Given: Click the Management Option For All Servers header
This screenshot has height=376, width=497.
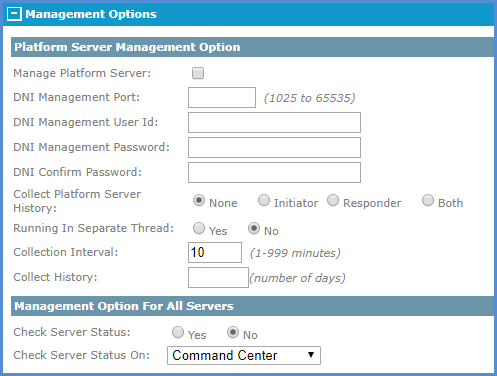Looking at the screenshot, I should 252,306.
